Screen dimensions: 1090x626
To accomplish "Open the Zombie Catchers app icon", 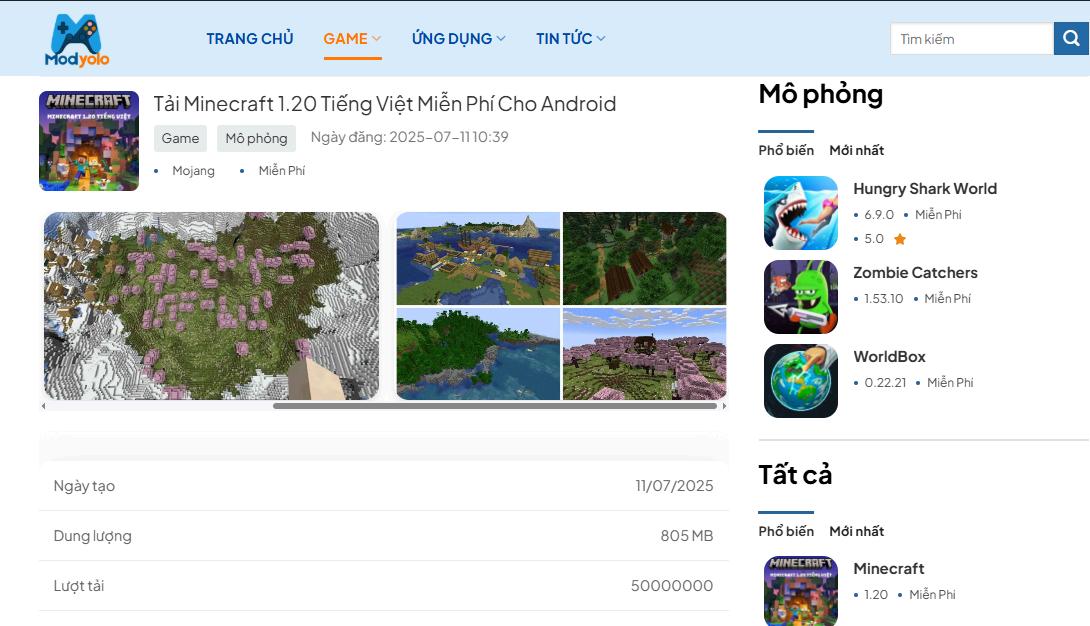I will 801,297.
